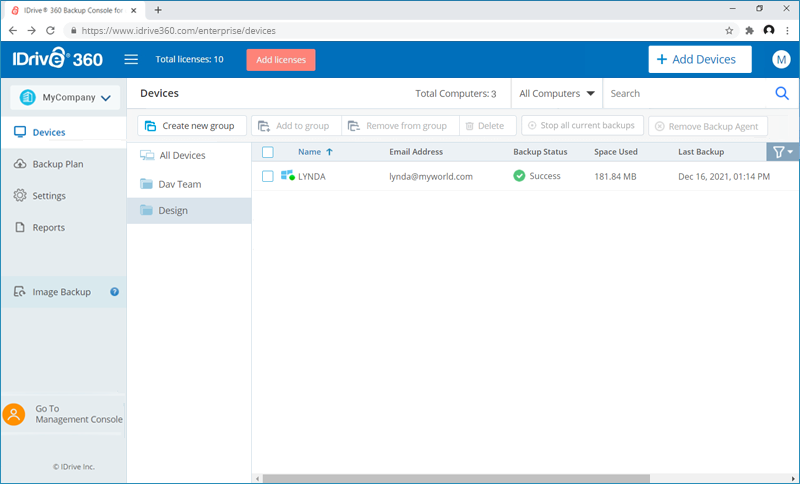The width and height of the screenshot is (800, 484).
Task: Click Add to group
Action: (296, 125)
